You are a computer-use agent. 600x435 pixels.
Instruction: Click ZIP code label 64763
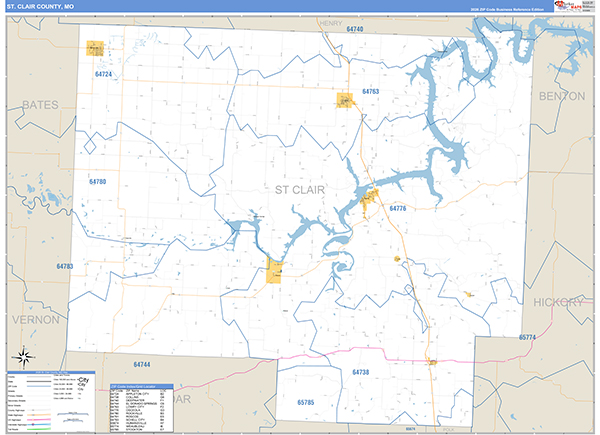[370, 91]
